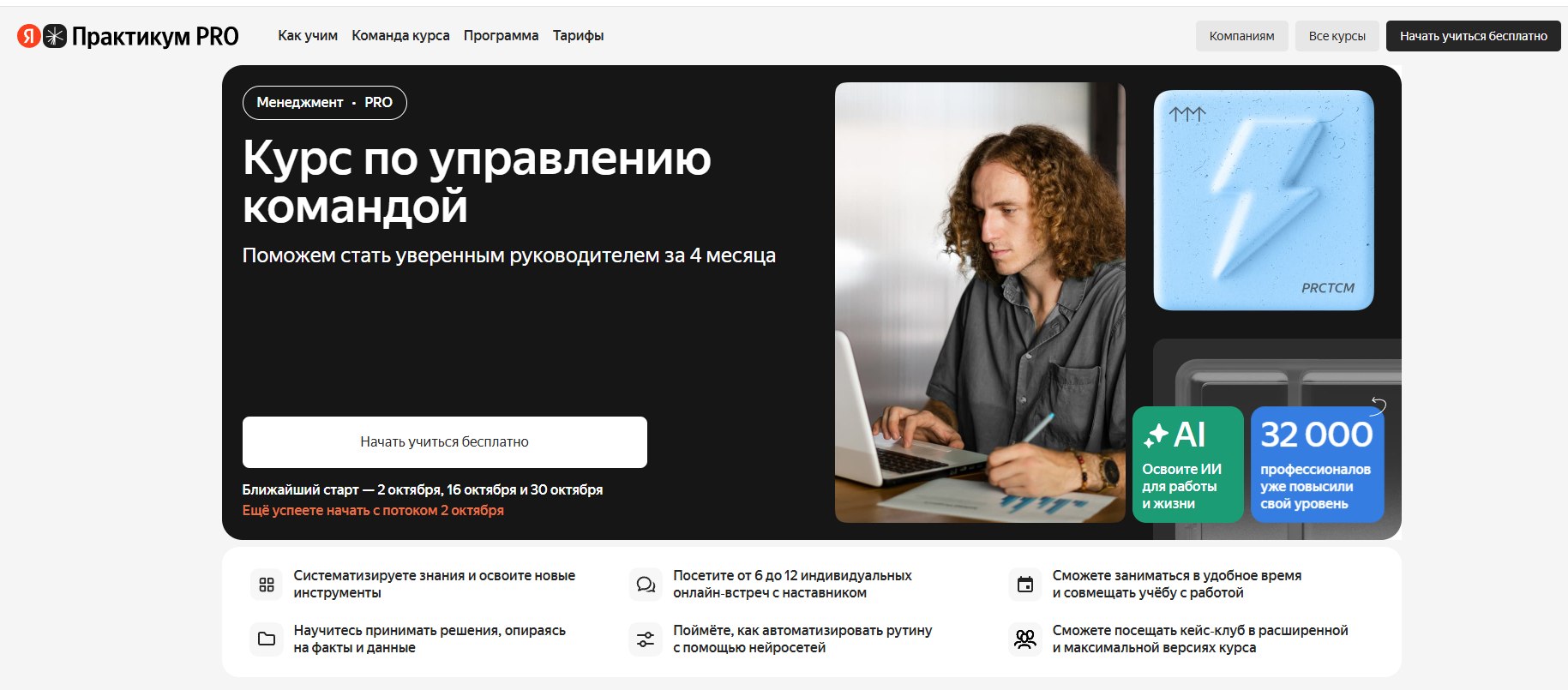Open the "Как учим" section

coord(308,36)
